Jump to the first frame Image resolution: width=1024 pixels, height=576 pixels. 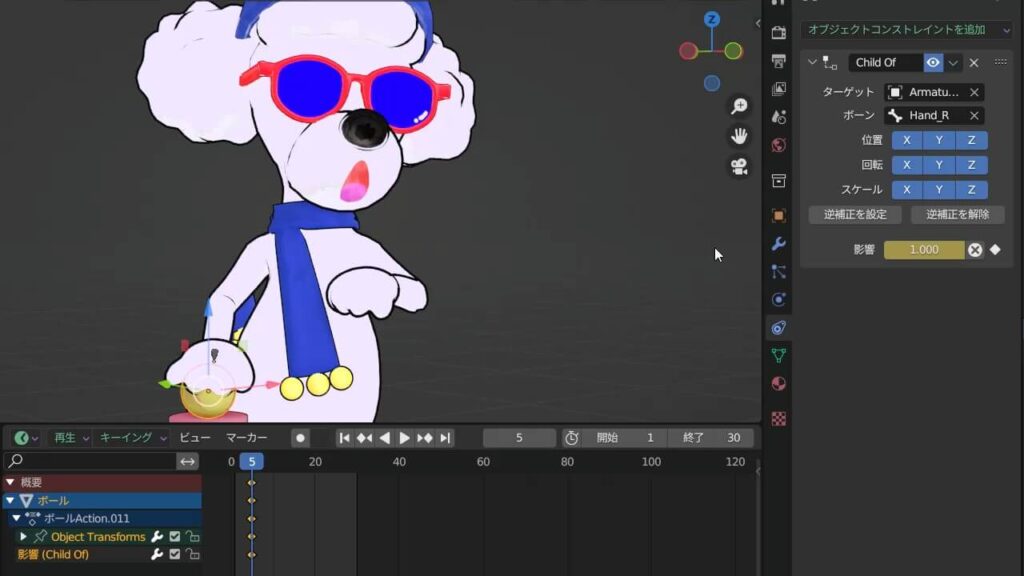(344, 438)
